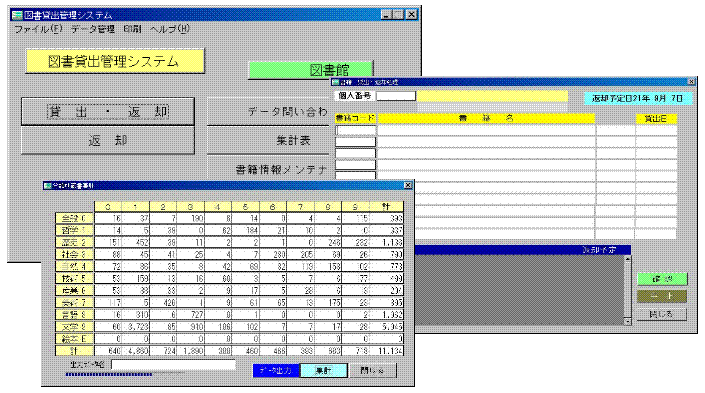Click the 貸出・返却 button in main window
The width and height of the screenshot is (705, 393).
pos(108,112)
